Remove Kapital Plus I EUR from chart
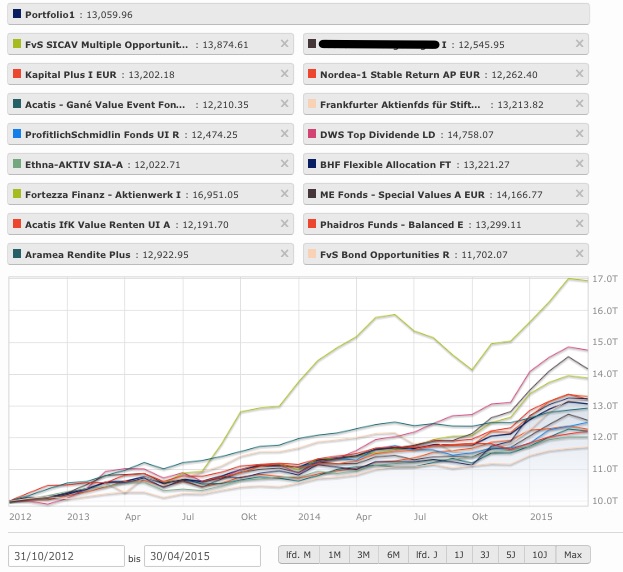This screenshot has height=572, width=623. (284, 74)
